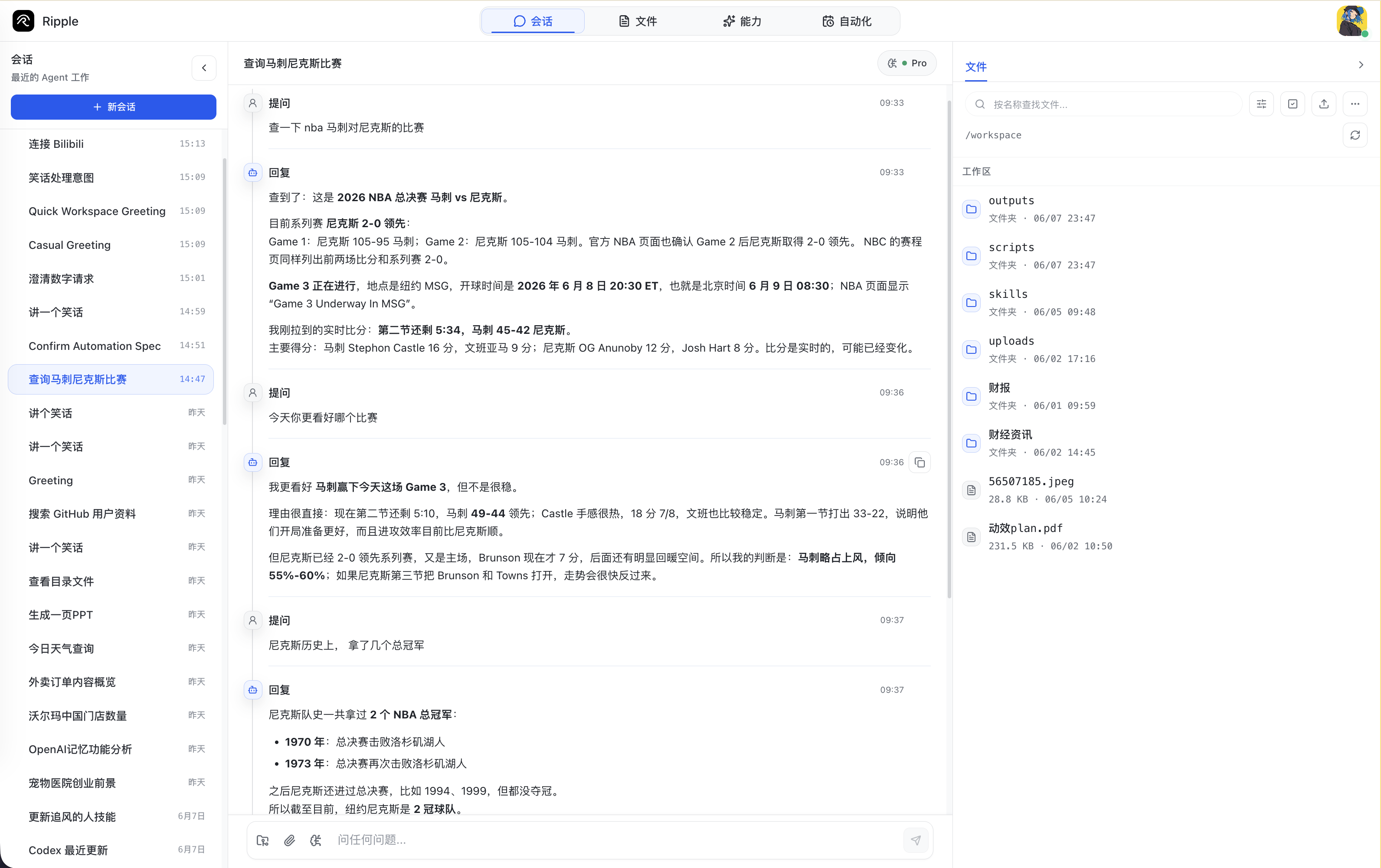Open the 生成一页PPT conversation
1381x868 pixels.
(x=111, y=615)
